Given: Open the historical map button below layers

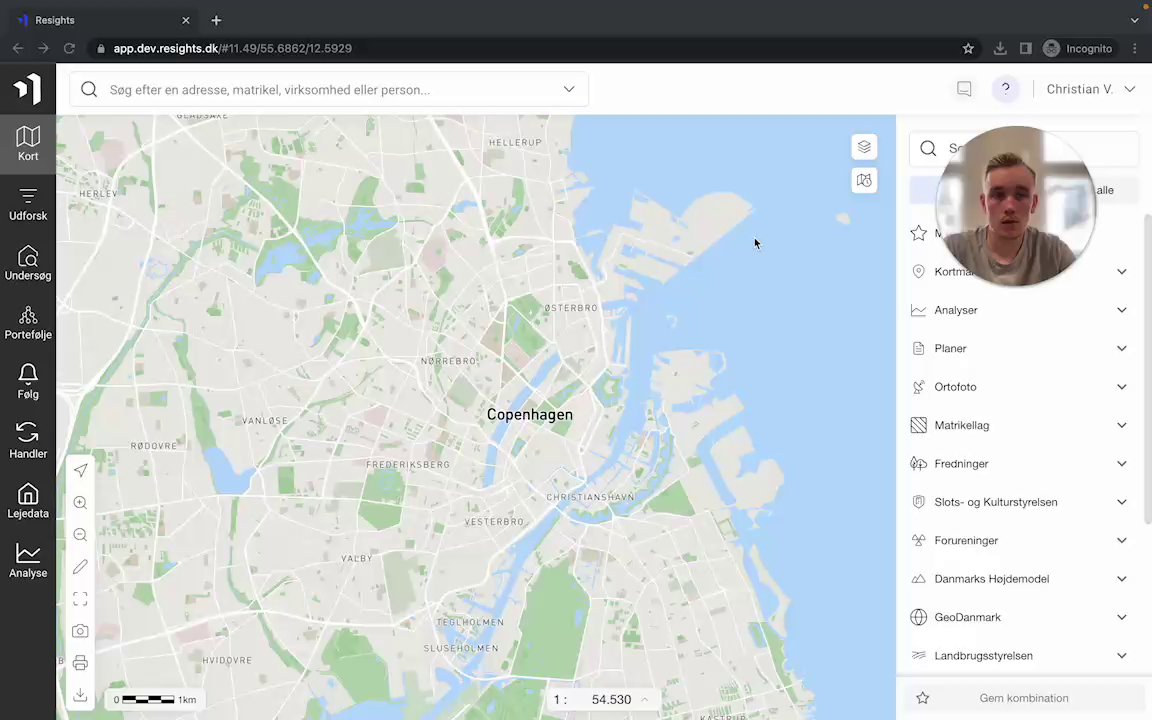Looking at the screenshot, I should [864, 181].
